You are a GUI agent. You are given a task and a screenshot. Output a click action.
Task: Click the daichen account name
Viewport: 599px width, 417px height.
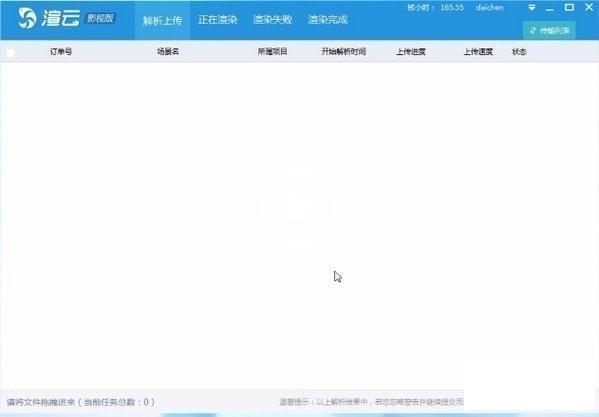click(x=490, y=8)
